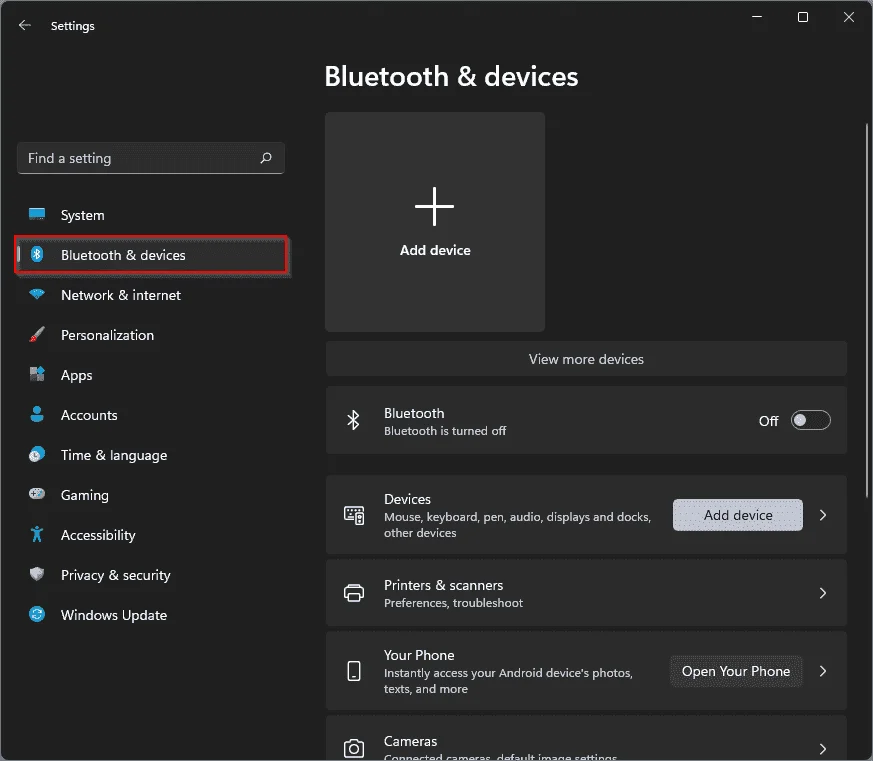Click the back arrow icon in Settings
This screenshot has width=873, height=761.
click(x=24, y=25)
